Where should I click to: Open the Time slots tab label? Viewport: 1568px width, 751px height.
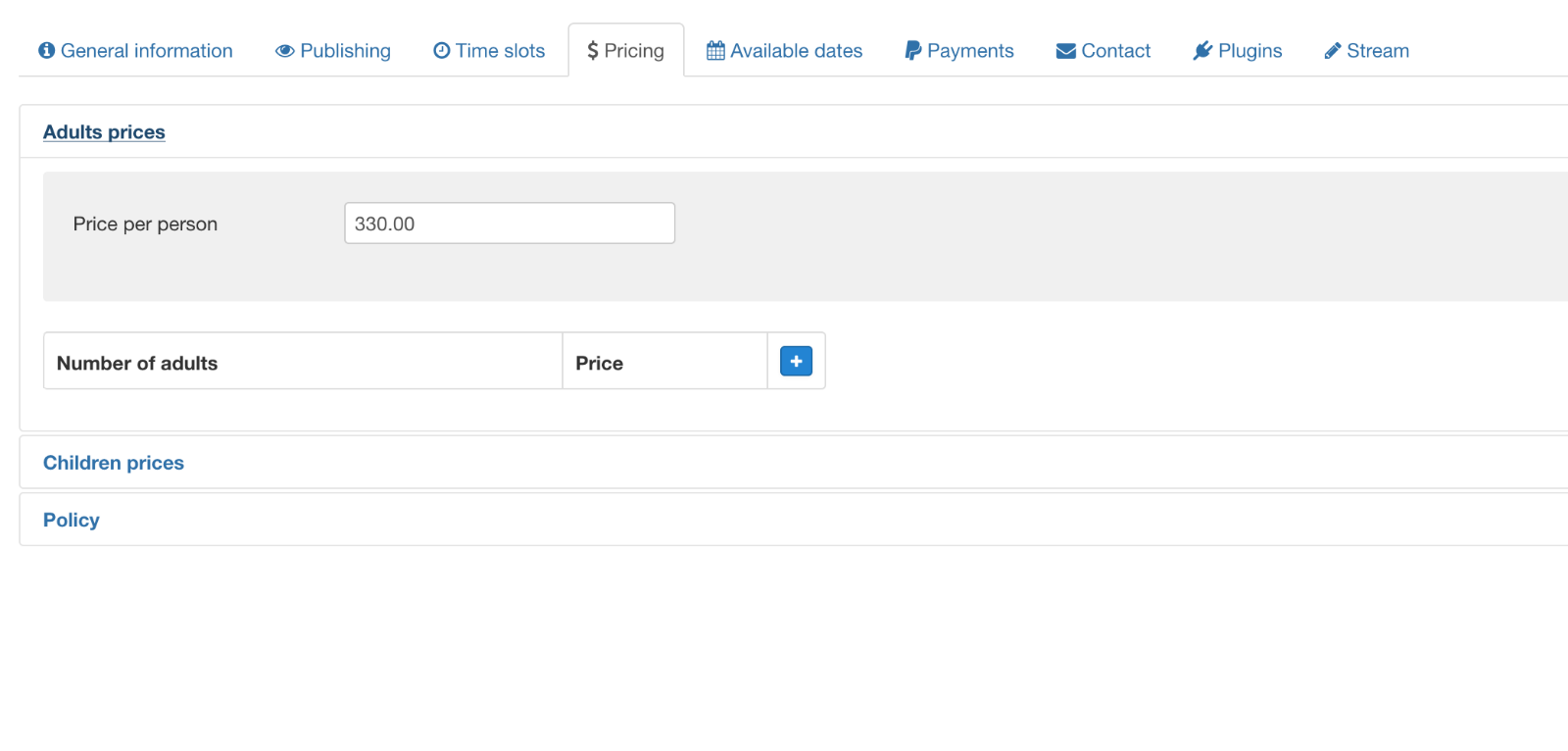500,51
